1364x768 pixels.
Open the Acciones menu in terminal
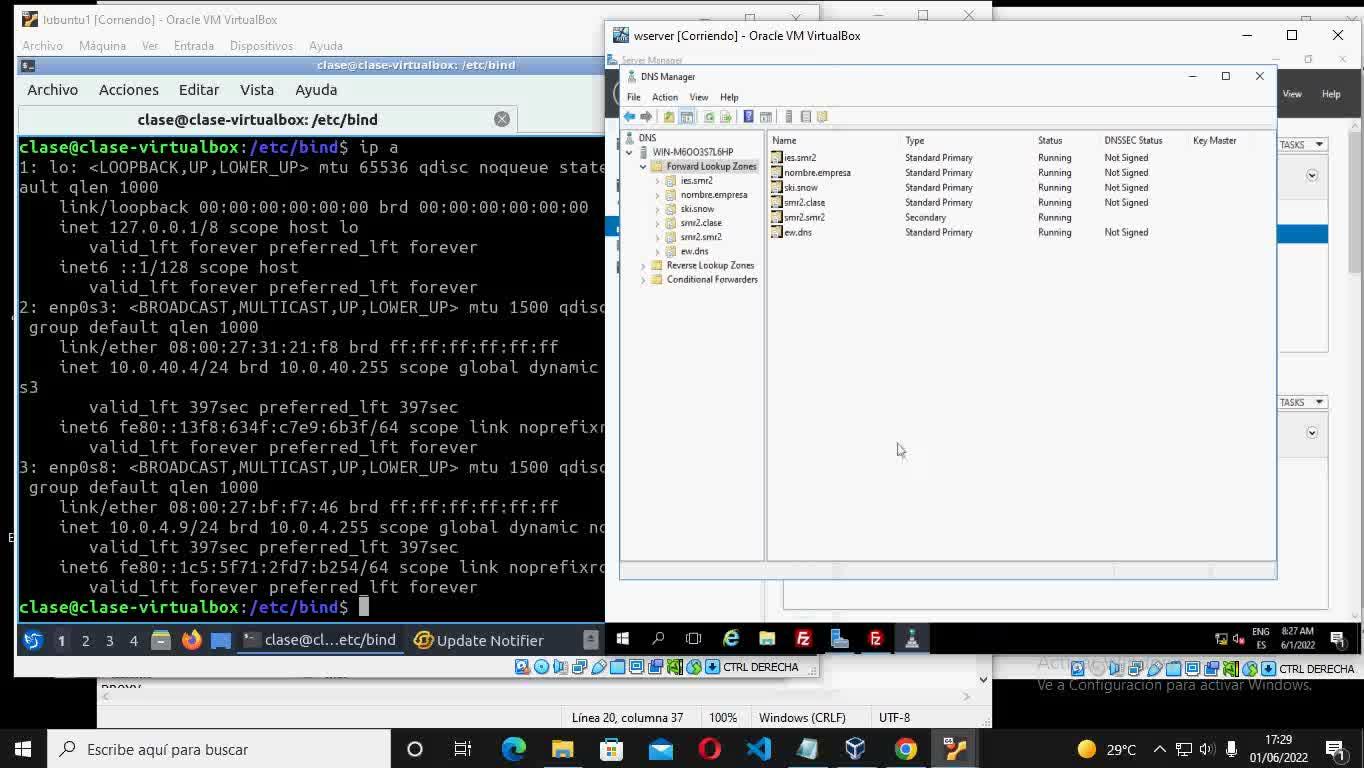(x=128, y=90)
